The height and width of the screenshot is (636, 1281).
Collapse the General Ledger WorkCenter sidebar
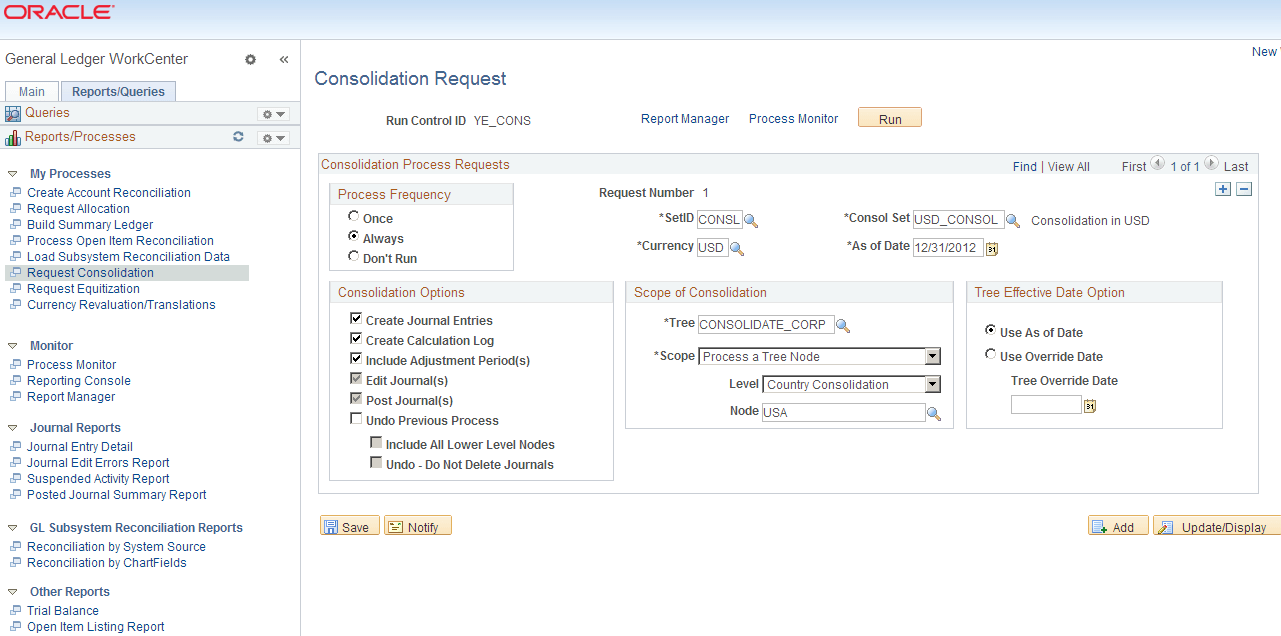(283, 59)
